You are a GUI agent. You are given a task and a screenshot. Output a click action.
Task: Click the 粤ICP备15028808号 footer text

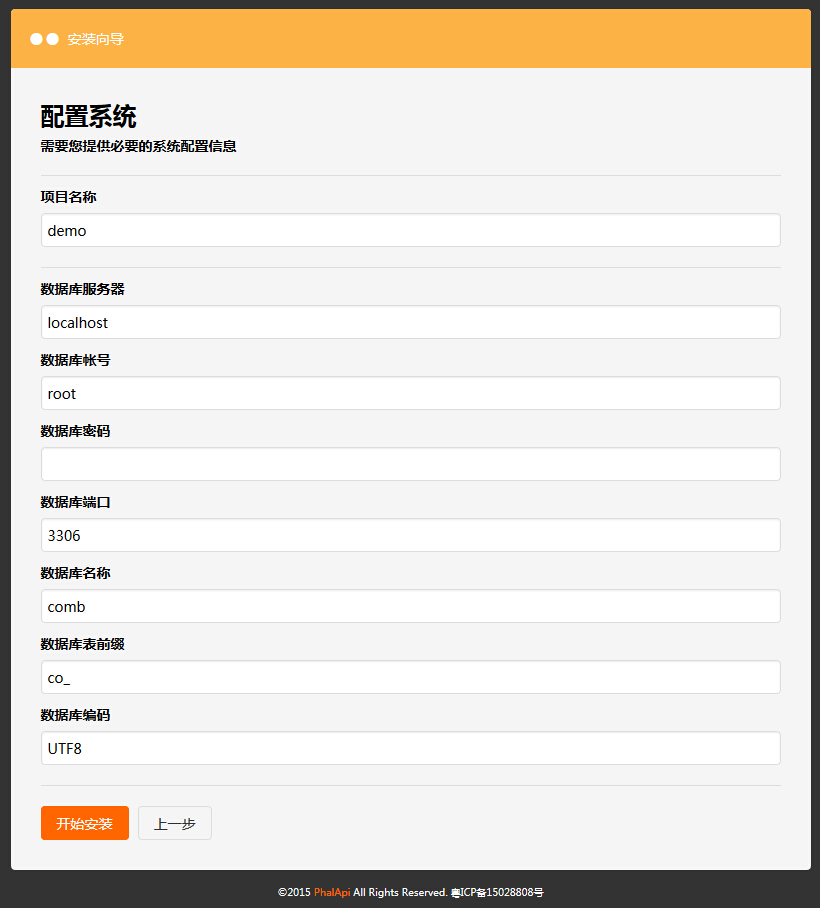497,892
